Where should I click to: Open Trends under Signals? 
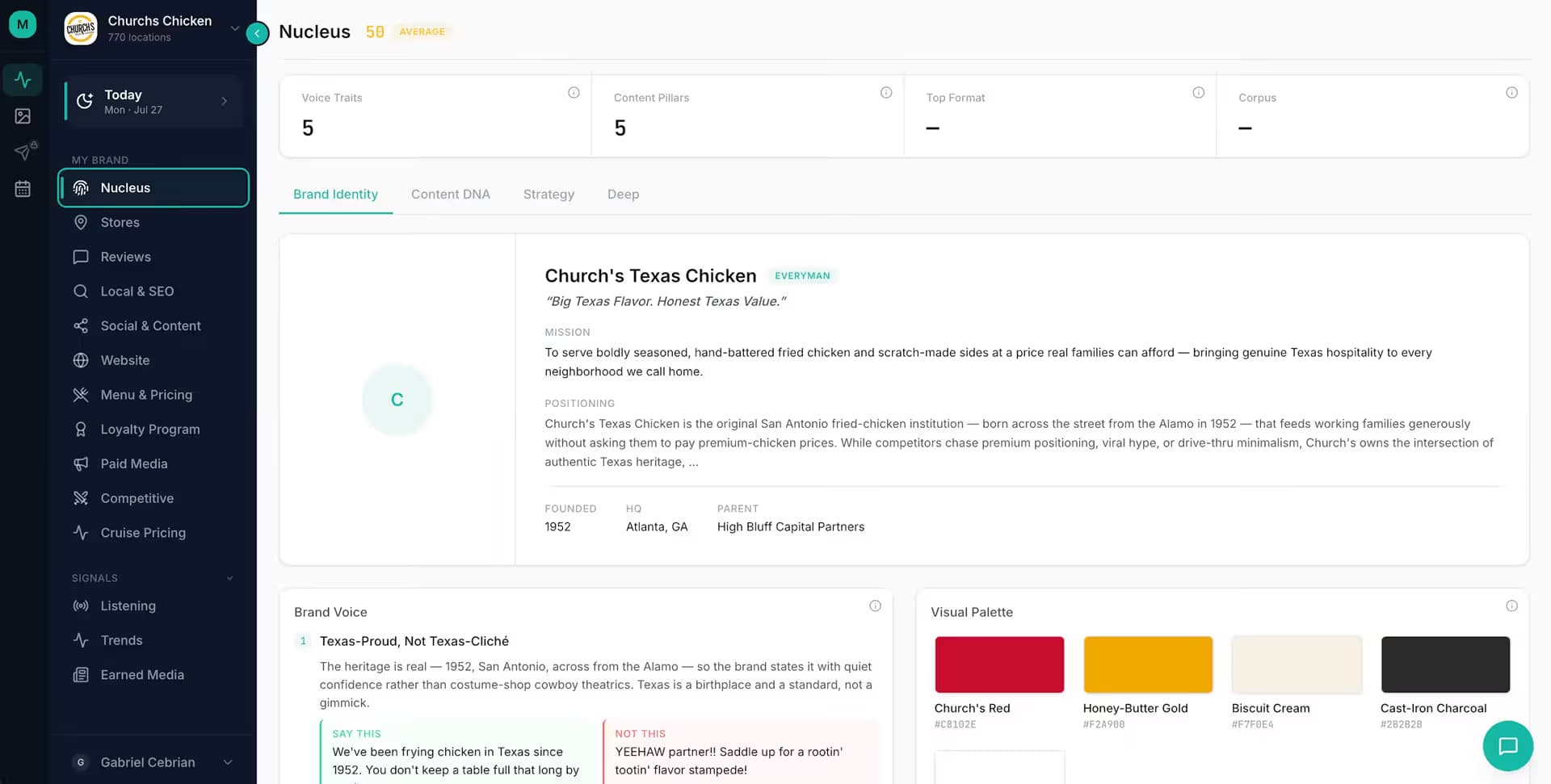(x=153, y=640)
